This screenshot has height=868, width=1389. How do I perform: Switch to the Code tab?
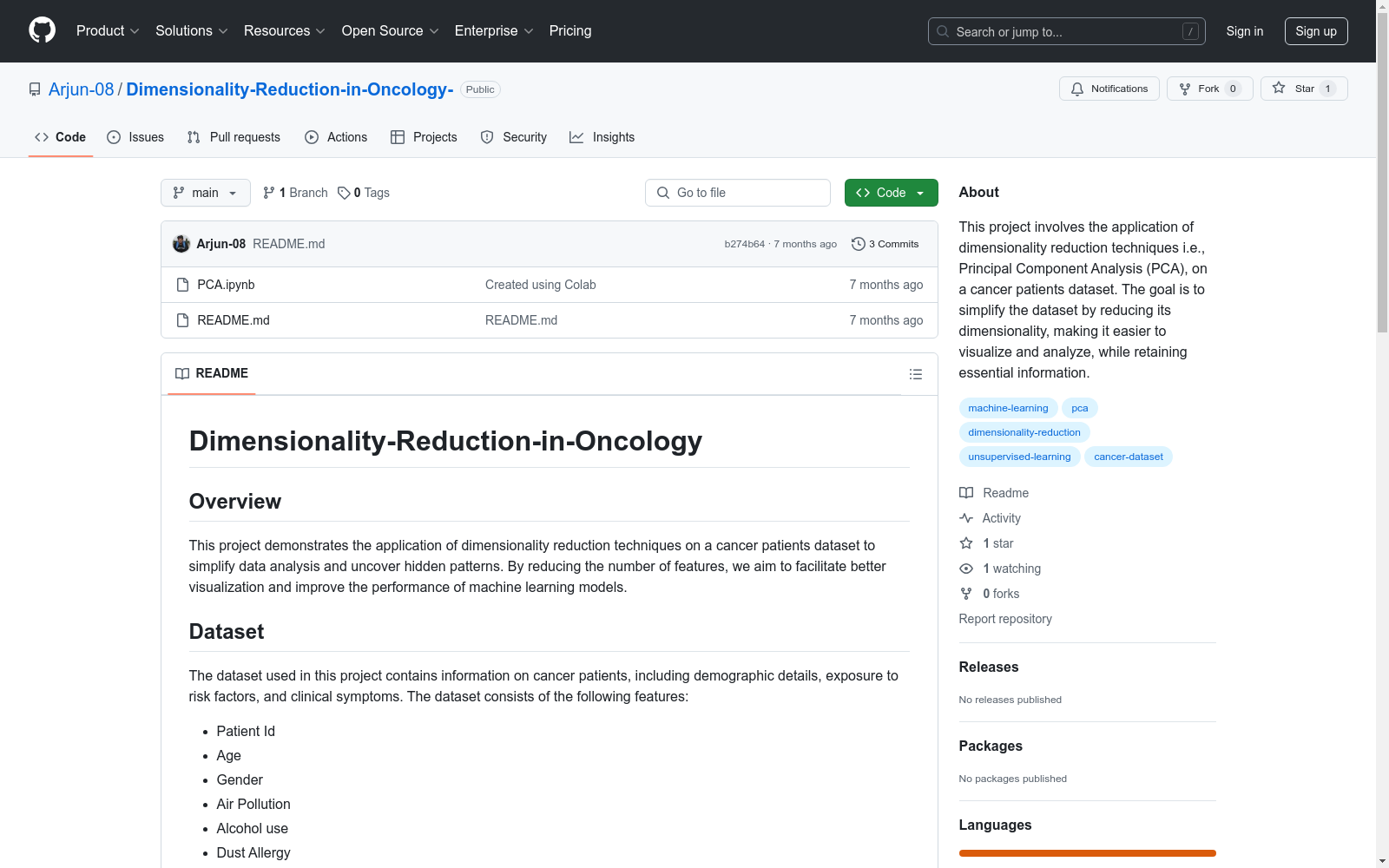point(61,137)
